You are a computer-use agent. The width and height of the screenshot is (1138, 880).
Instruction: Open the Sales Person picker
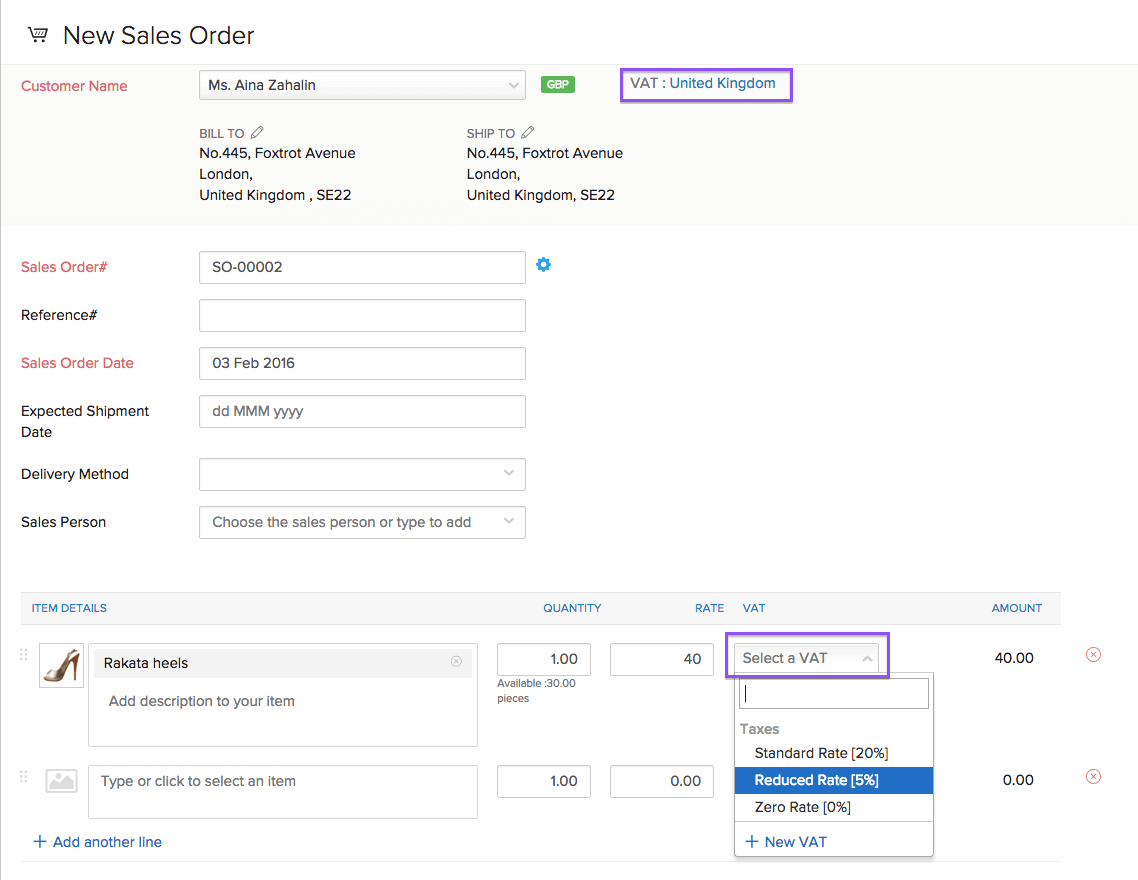pyautogui.click(x=362, y=522)
